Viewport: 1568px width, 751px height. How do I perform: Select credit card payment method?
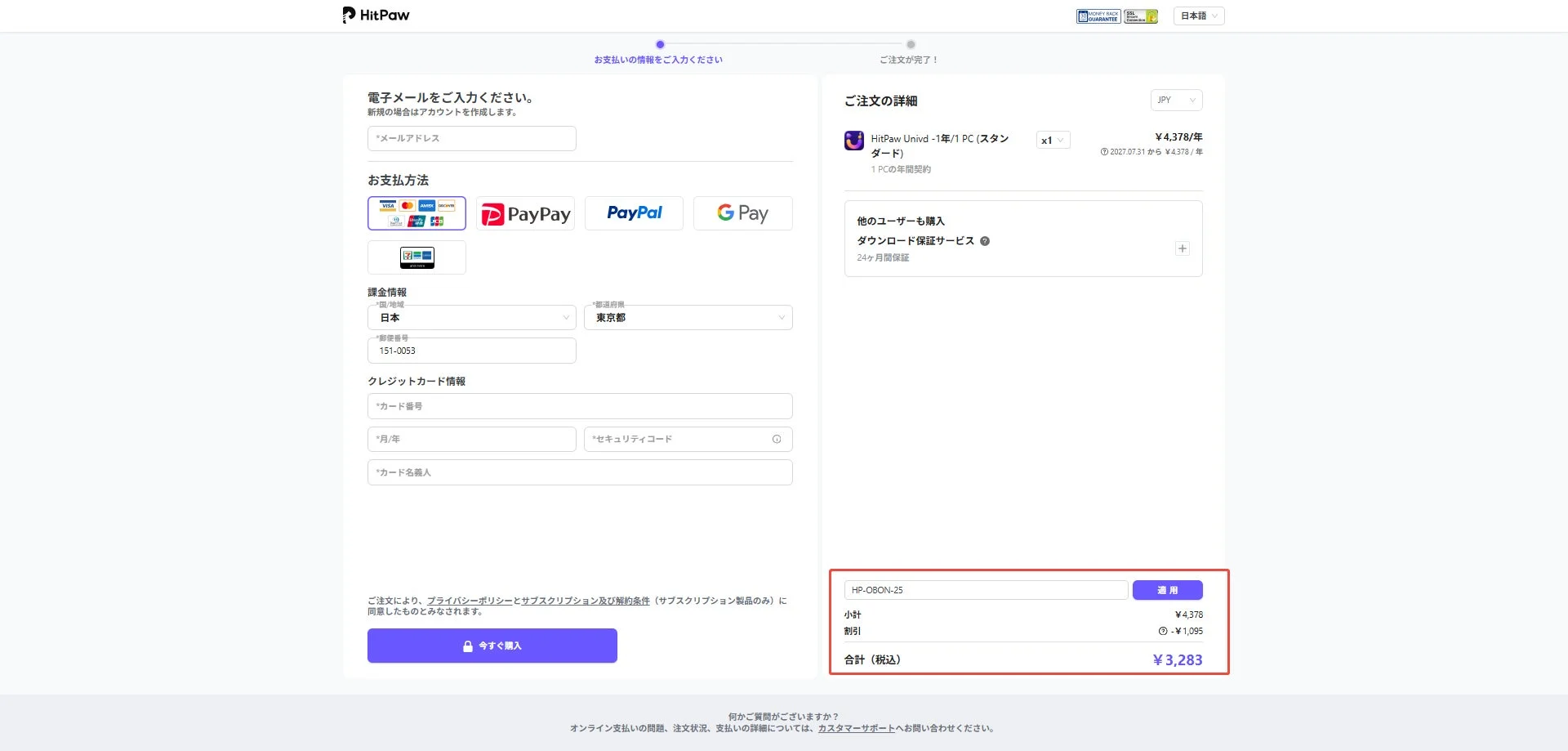tap(416, 213)
